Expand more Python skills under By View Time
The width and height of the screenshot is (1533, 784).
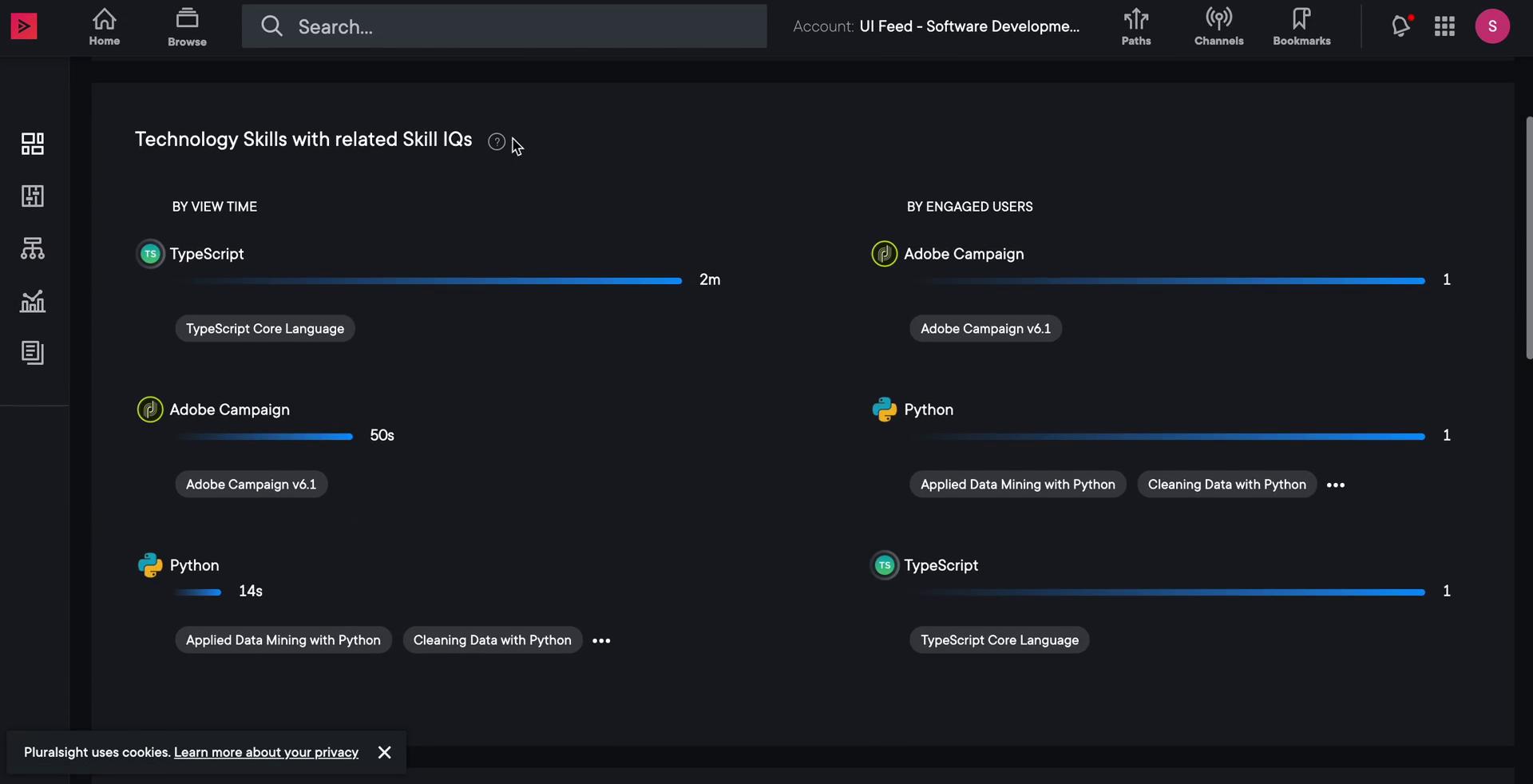[x=602, y=640]
